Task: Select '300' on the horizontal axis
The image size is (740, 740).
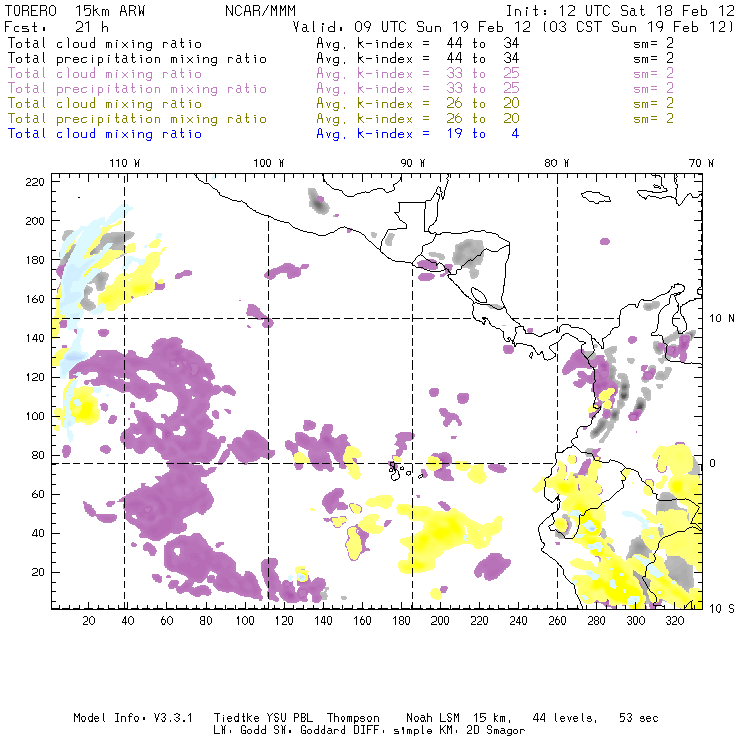Action: coord(635,621)
